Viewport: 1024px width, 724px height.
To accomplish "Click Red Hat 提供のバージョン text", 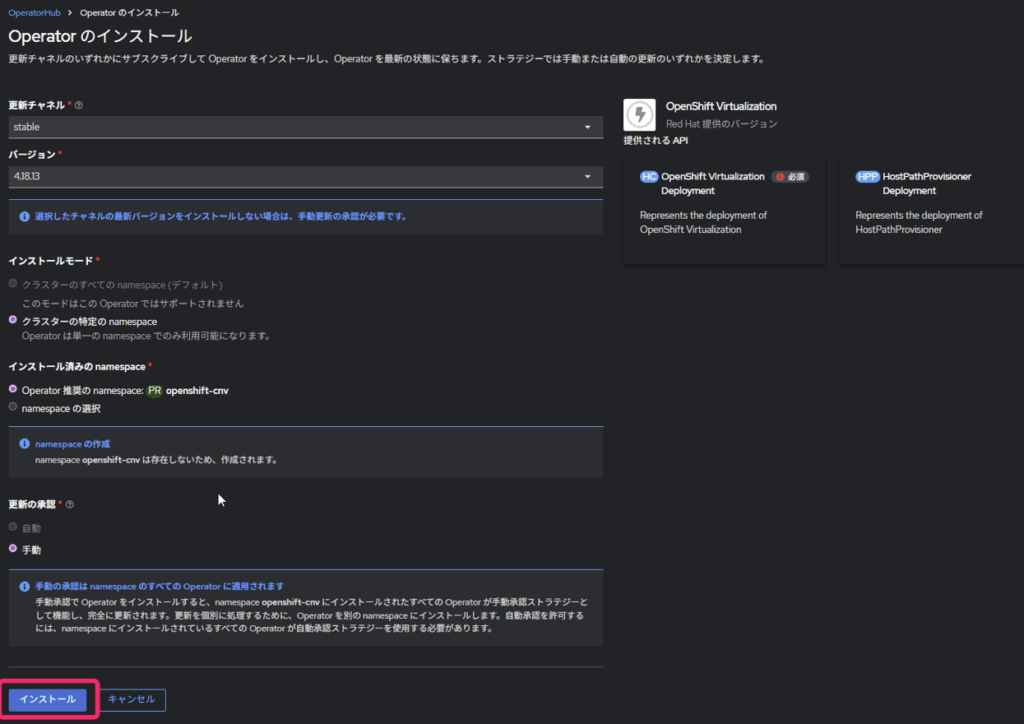I will 722,123.
